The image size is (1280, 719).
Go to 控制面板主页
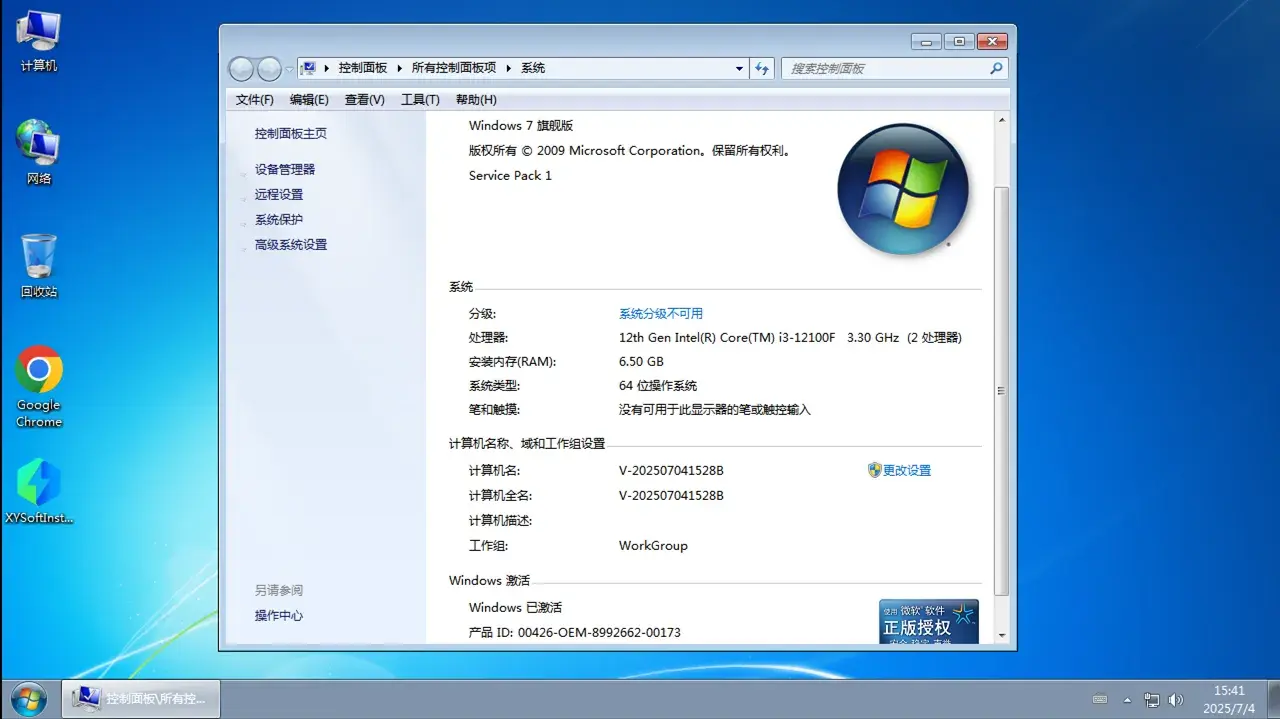tap(291, 133)
